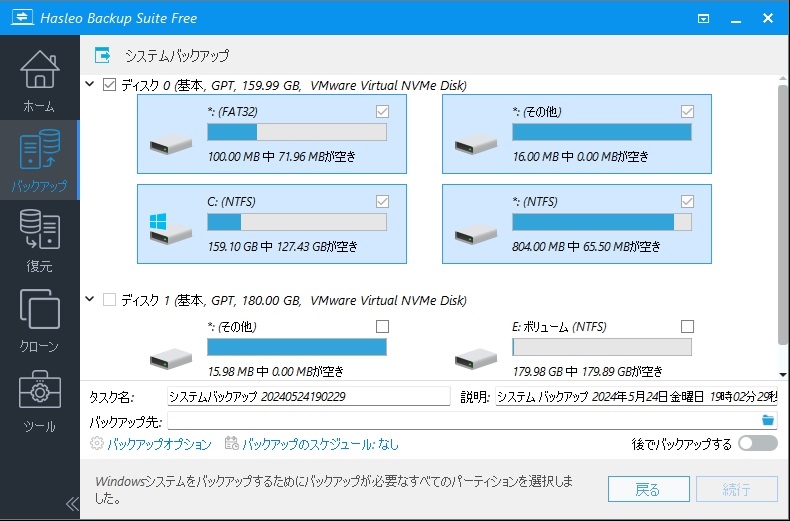This screenshot has width=790, height=521.
Task: Open the Tools (ツール) sidebar section
Action: pyautogui.click(x=39, y=401)
